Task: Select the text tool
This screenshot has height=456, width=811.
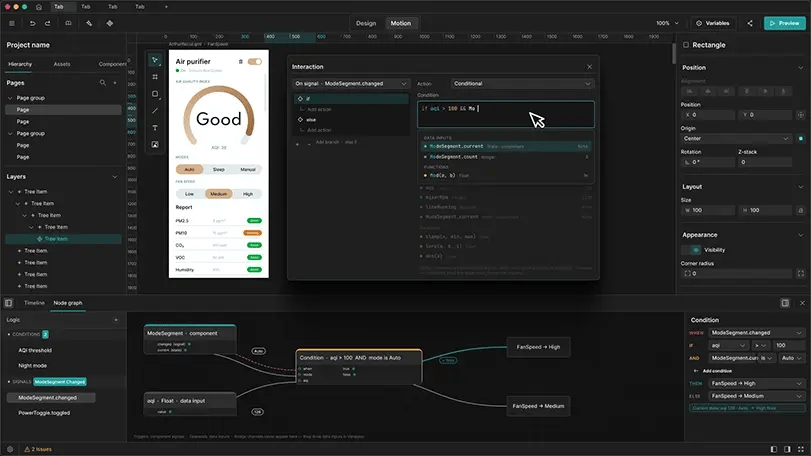Action: pos(155,128)
